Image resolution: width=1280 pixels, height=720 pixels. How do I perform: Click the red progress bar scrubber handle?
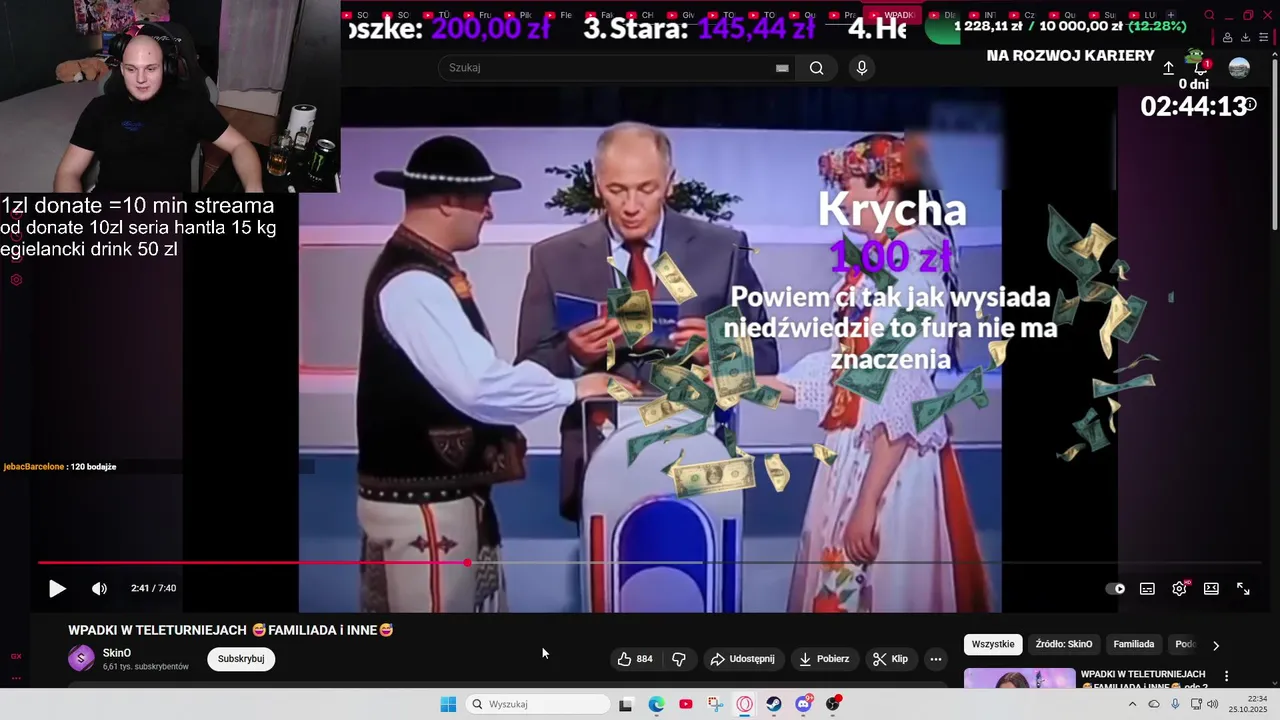tap(467, 563)
